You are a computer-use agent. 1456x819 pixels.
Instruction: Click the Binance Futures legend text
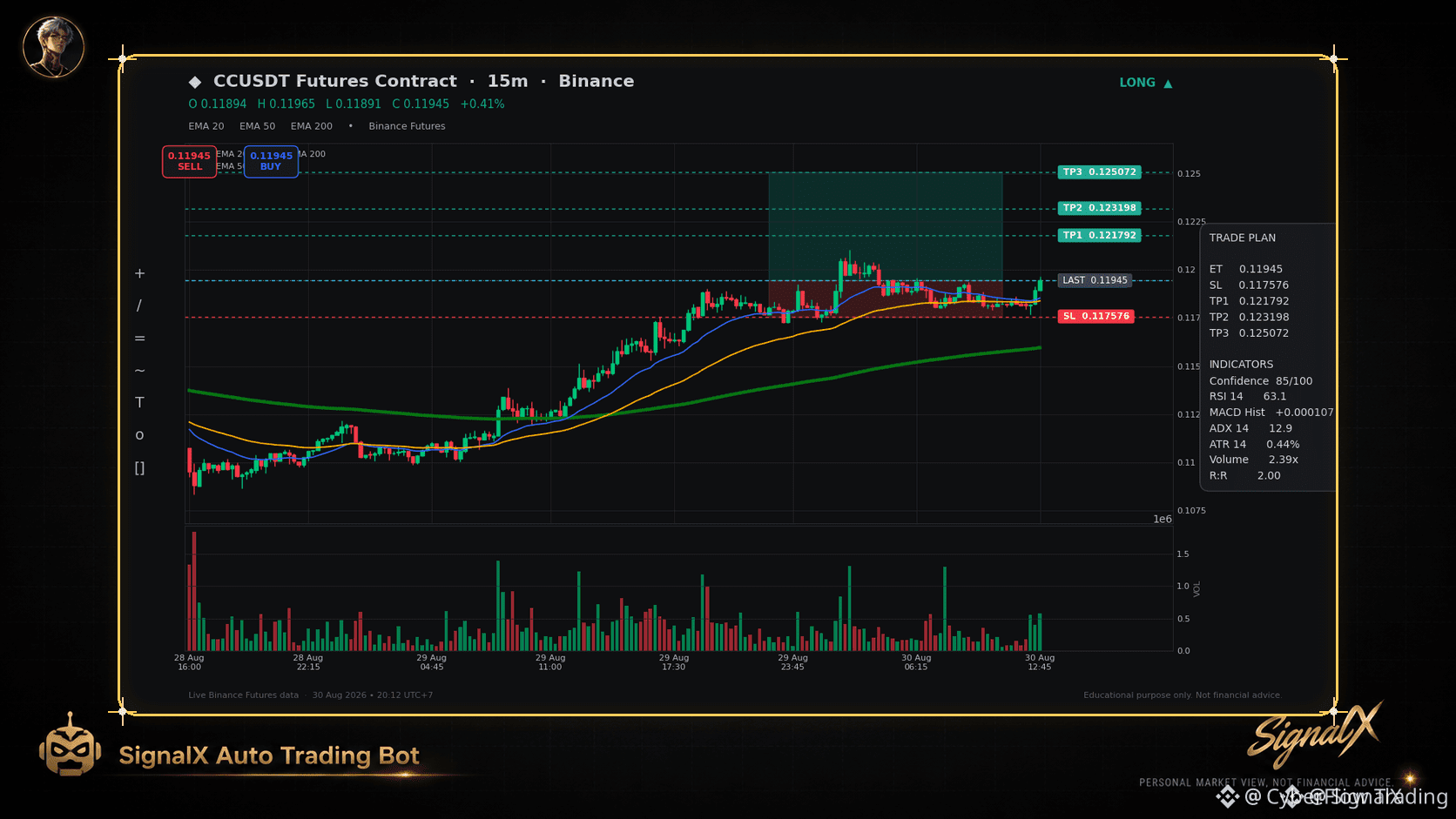(x=407, y=126)
